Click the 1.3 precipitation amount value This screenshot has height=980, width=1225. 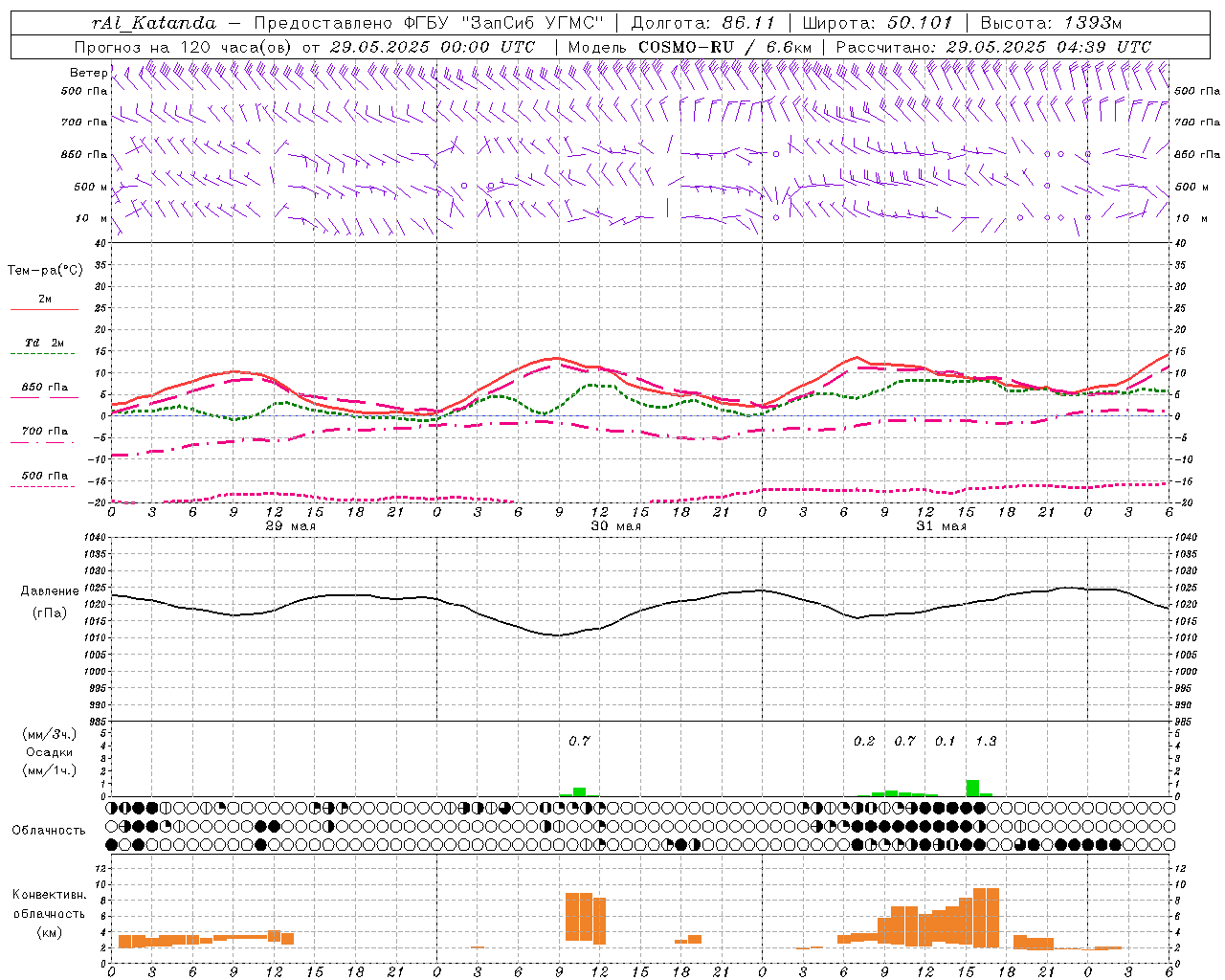986,741
